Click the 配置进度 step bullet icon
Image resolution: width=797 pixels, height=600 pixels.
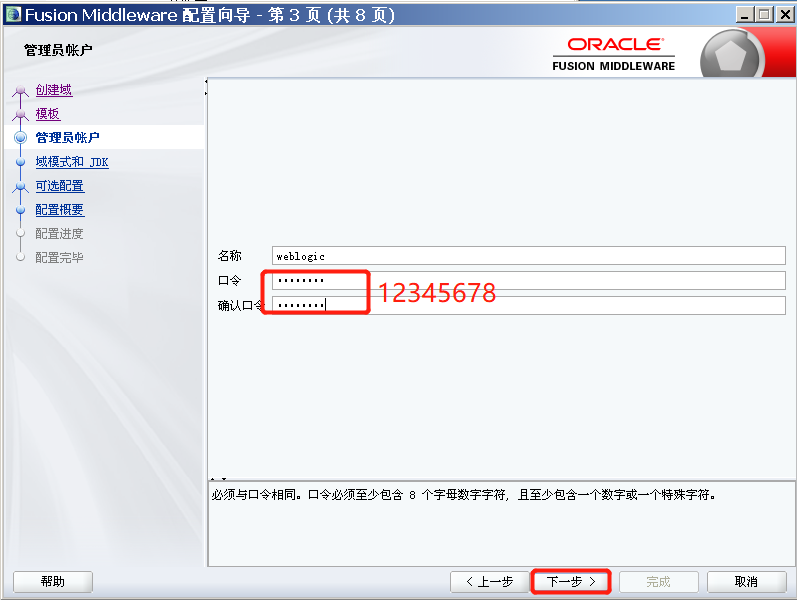click(20, 233)
